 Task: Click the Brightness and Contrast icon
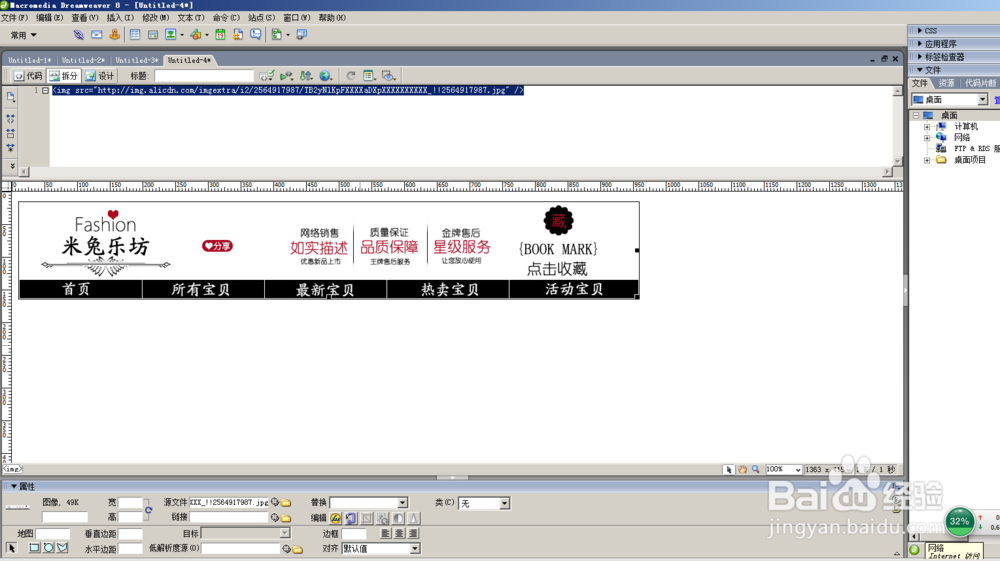[x=398, y=518]
